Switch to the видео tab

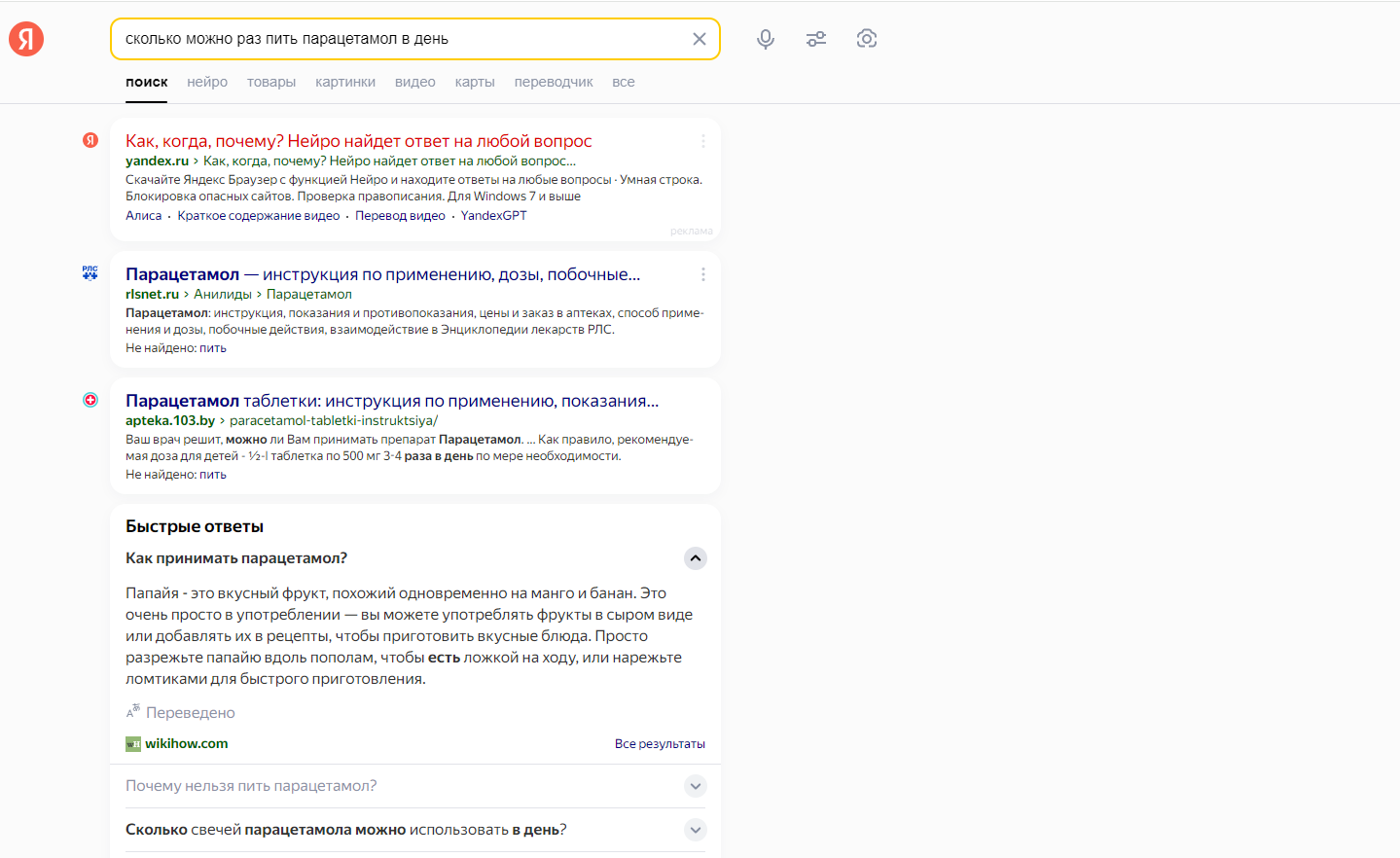415,82
